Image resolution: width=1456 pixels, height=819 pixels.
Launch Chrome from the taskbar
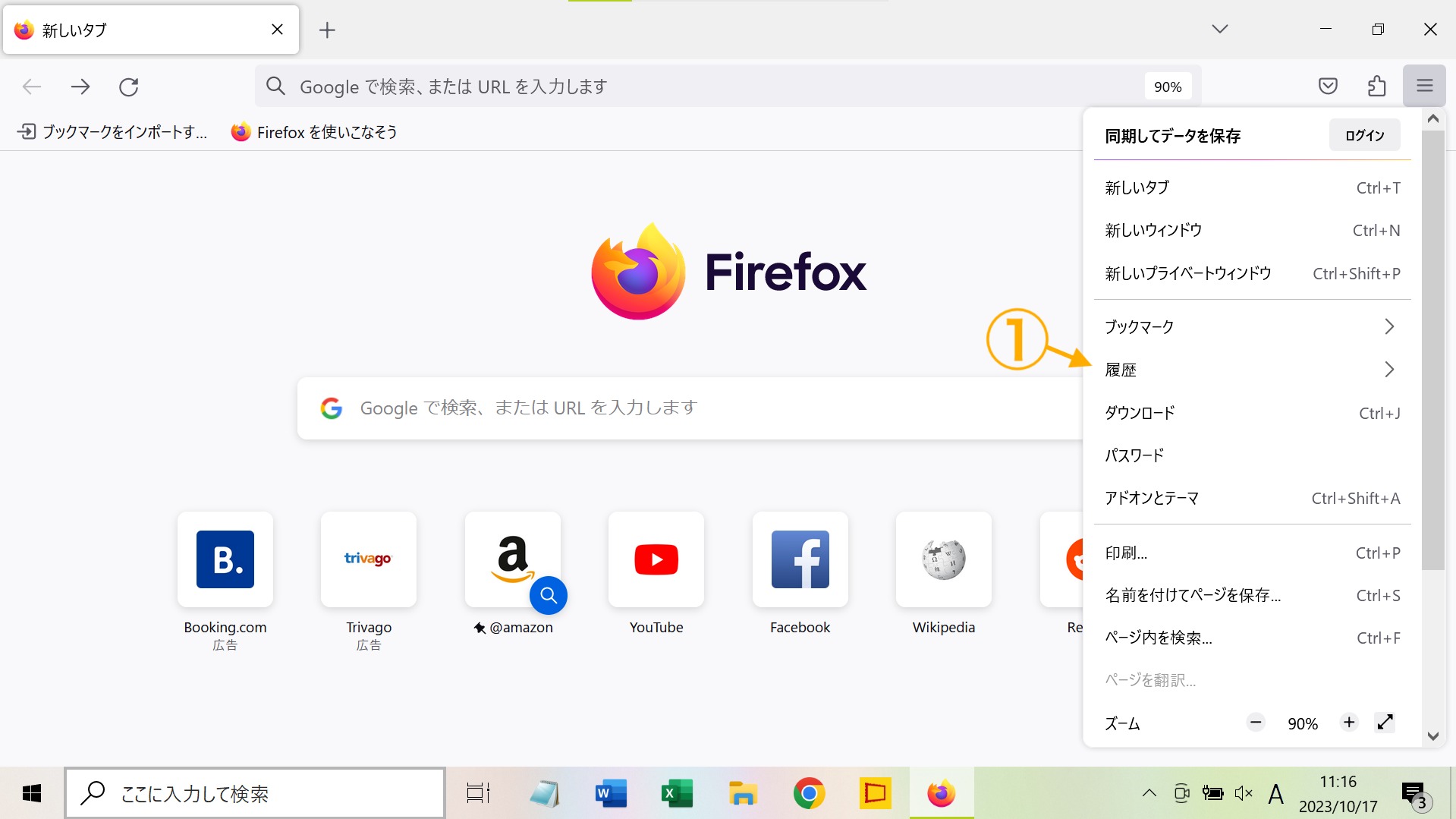point(809,793)
